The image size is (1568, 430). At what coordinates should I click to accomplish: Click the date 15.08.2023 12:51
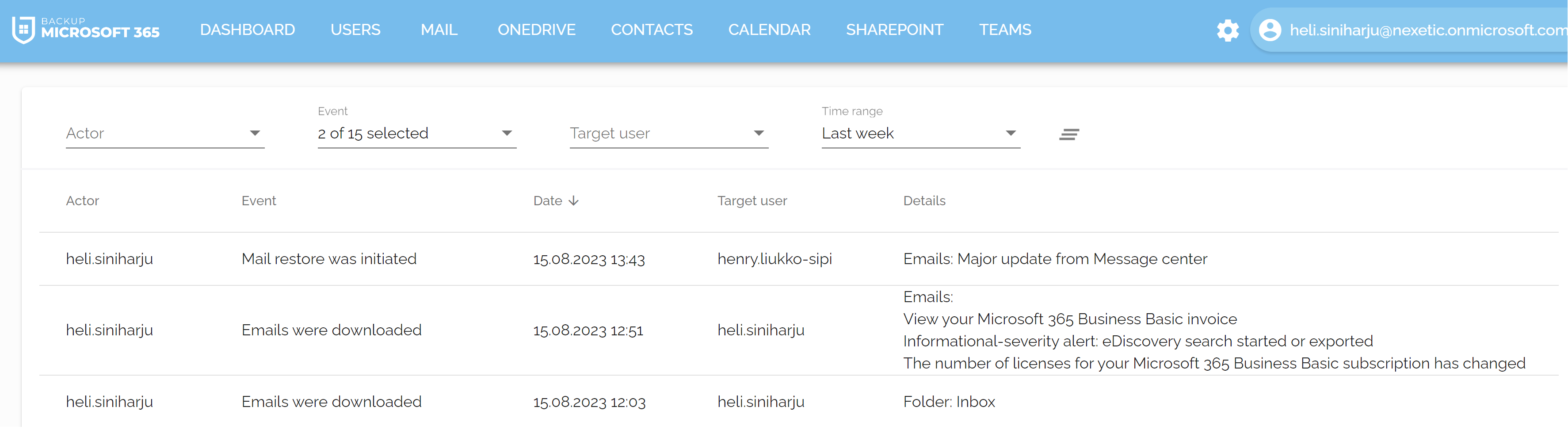(x=588, y=331)
